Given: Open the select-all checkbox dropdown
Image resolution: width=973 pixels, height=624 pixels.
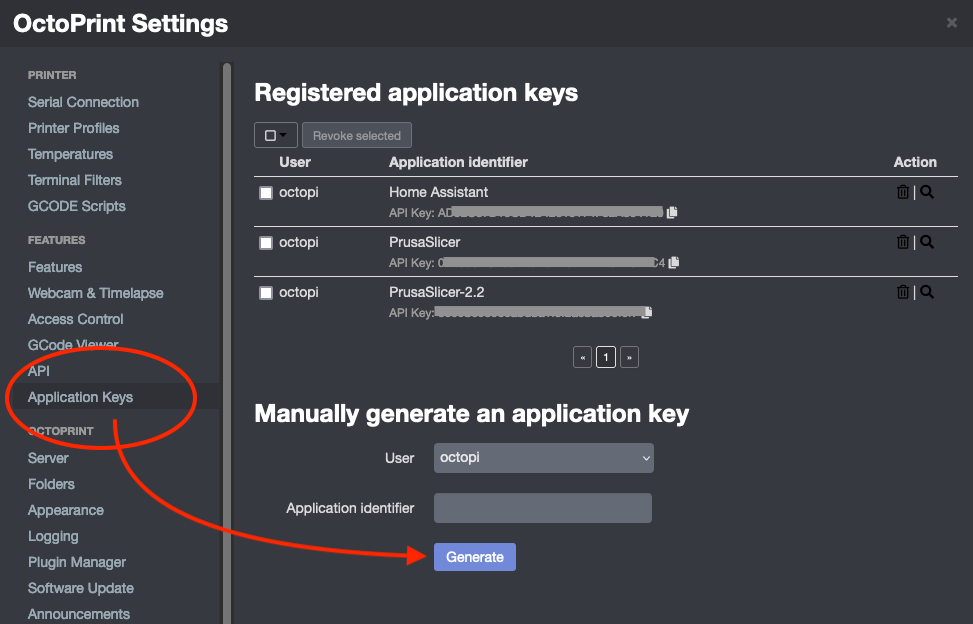Looking at the screenshot, I should click(276, 135).
